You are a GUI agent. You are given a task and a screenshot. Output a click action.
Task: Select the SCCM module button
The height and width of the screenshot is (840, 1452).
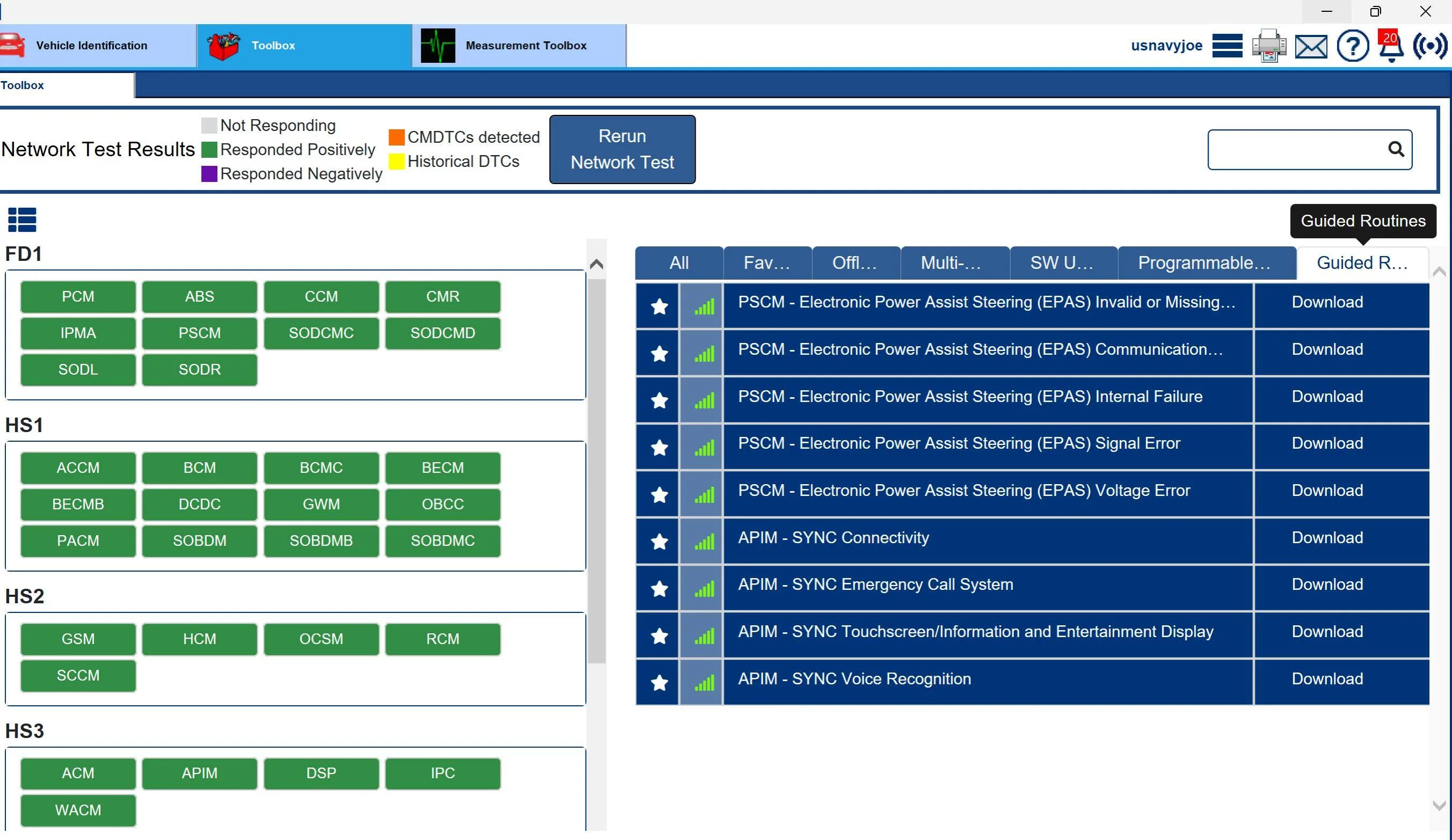(78, 675)
